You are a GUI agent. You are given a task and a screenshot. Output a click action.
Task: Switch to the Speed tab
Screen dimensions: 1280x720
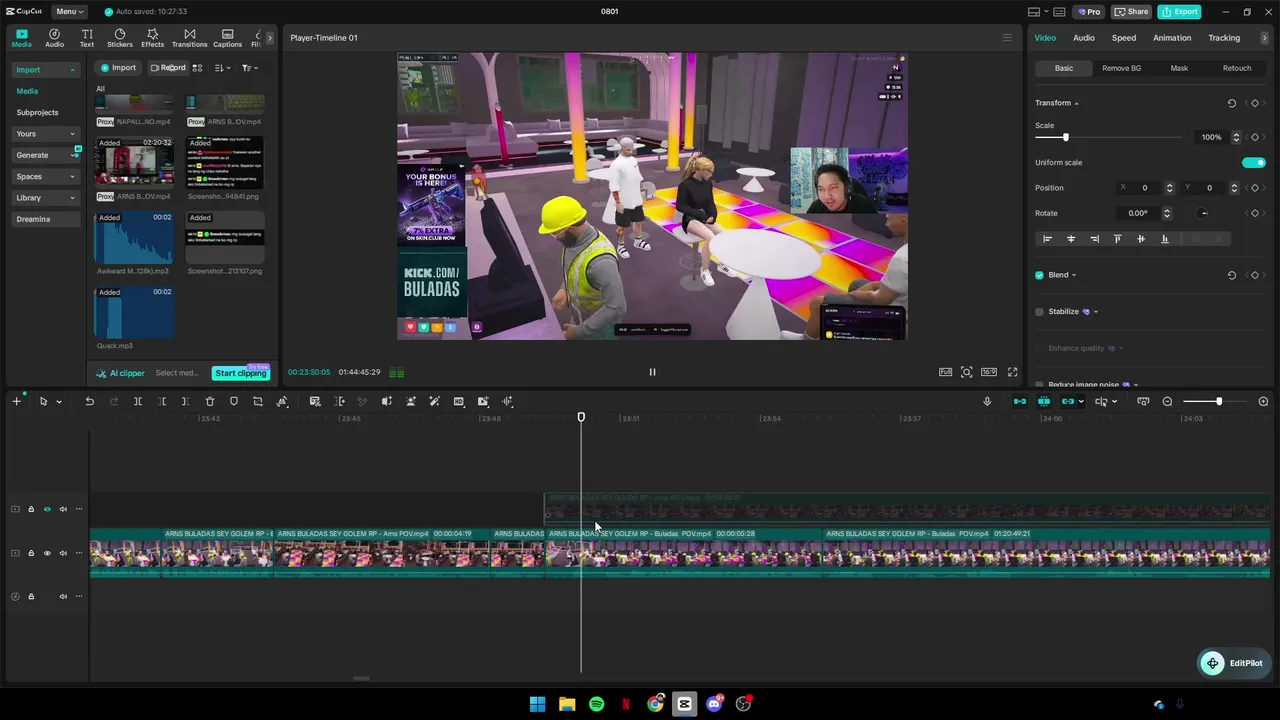tap(1124, 38)
